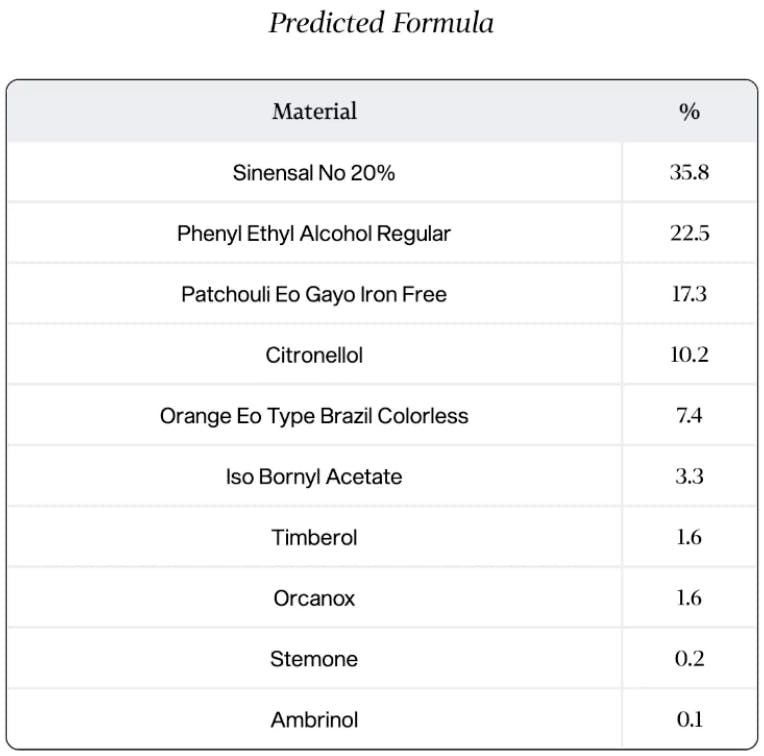Select the Ambrinol material cell
This screenshot has height=756, width=764.
[x=314, y=720]
